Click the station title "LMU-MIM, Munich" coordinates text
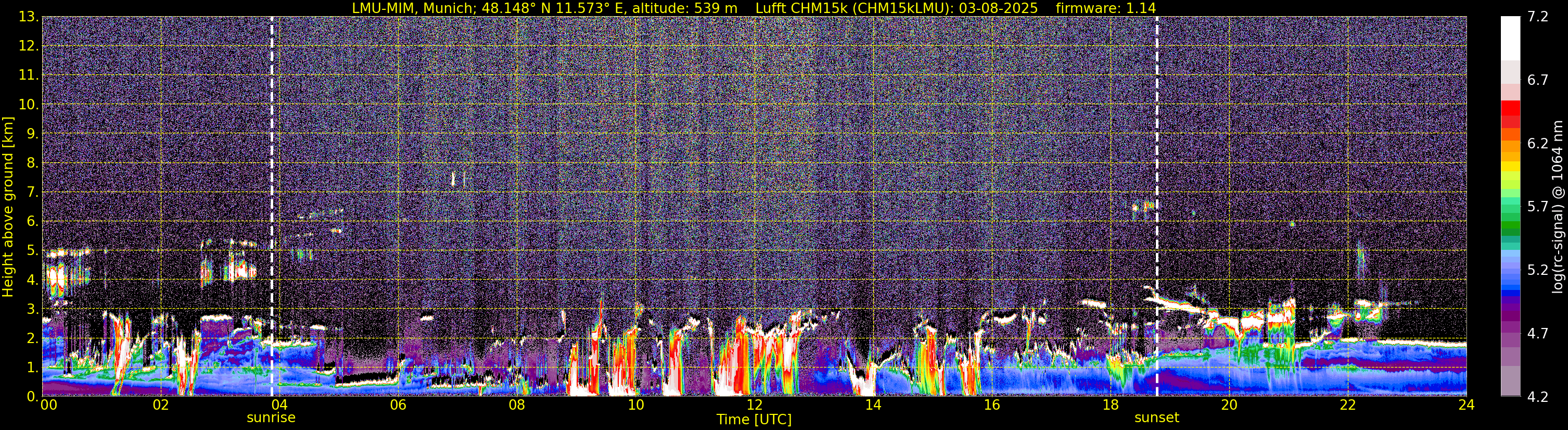This screenshot has height=430, width=1568. pyautogui.click(x=544, y=8)
